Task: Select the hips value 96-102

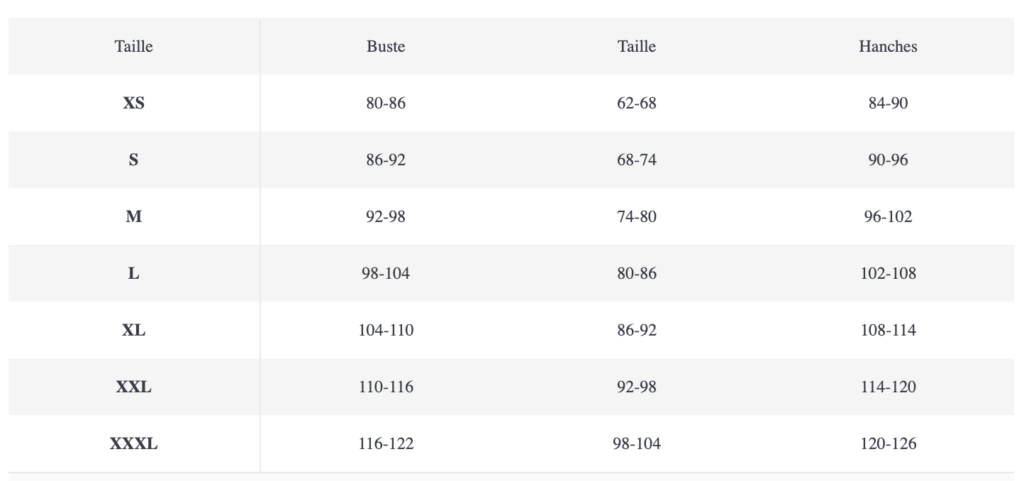Action: [x=888, y=216]
